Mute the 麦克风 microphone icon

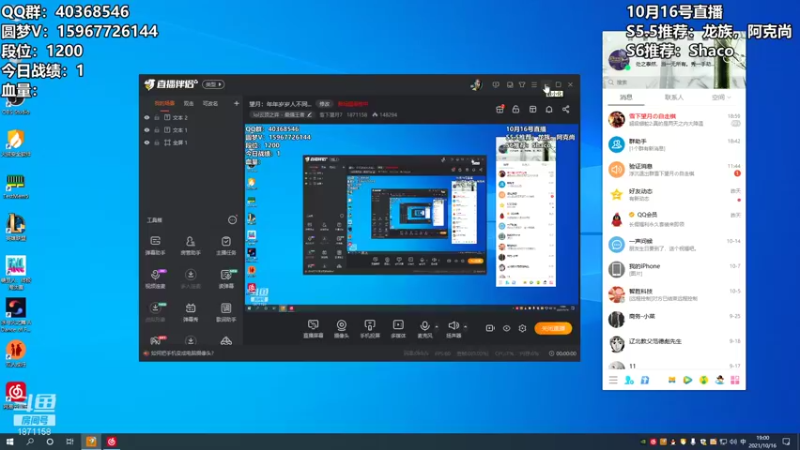tap(424, 328)
